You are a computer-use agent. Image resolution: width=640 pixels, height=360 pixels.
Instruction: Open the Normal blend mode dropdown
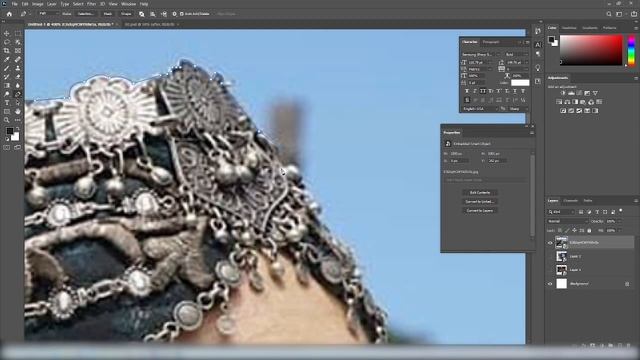click(x=567, y=221)
